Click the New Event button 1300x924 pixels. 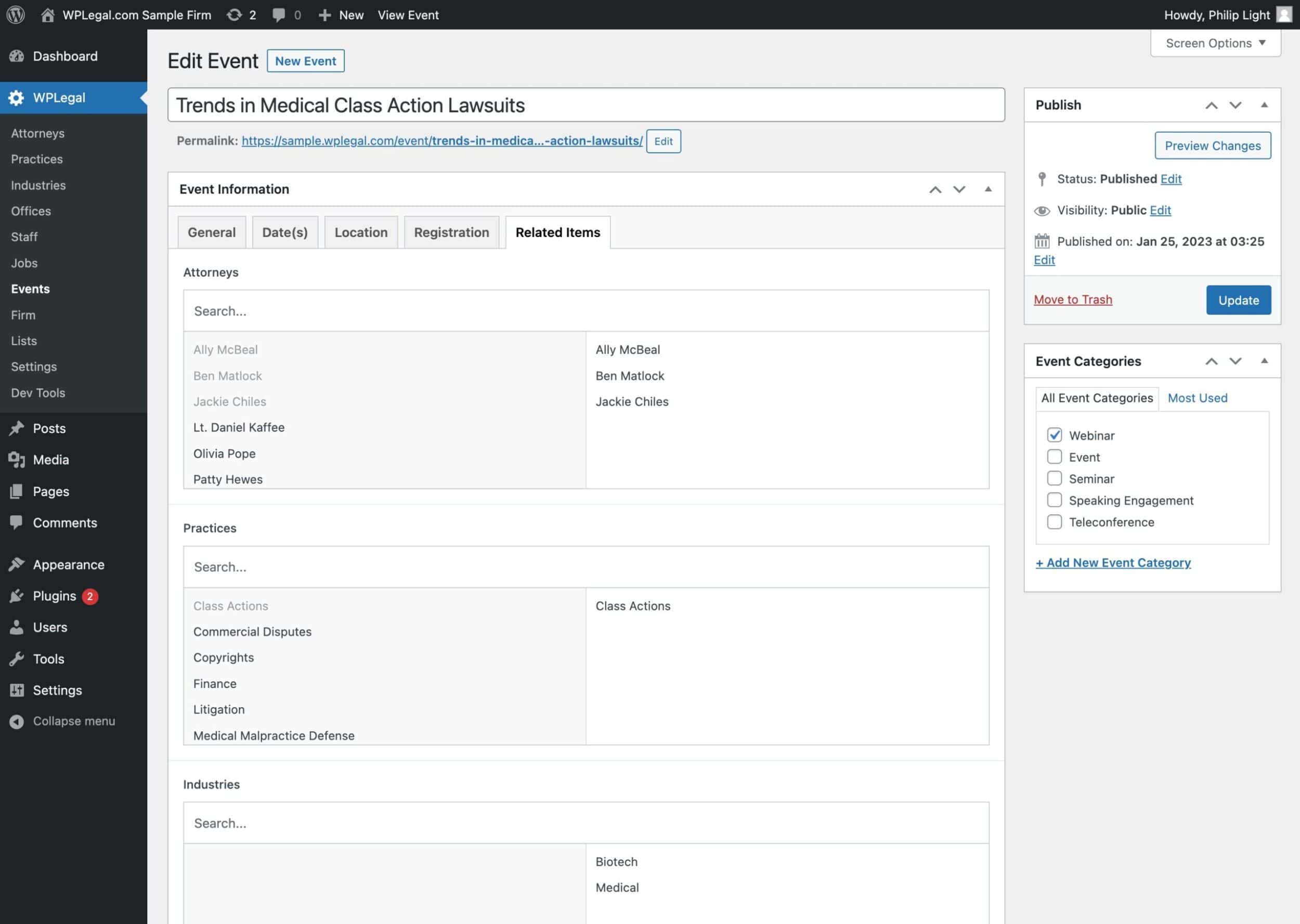click(x=306, y=61)
